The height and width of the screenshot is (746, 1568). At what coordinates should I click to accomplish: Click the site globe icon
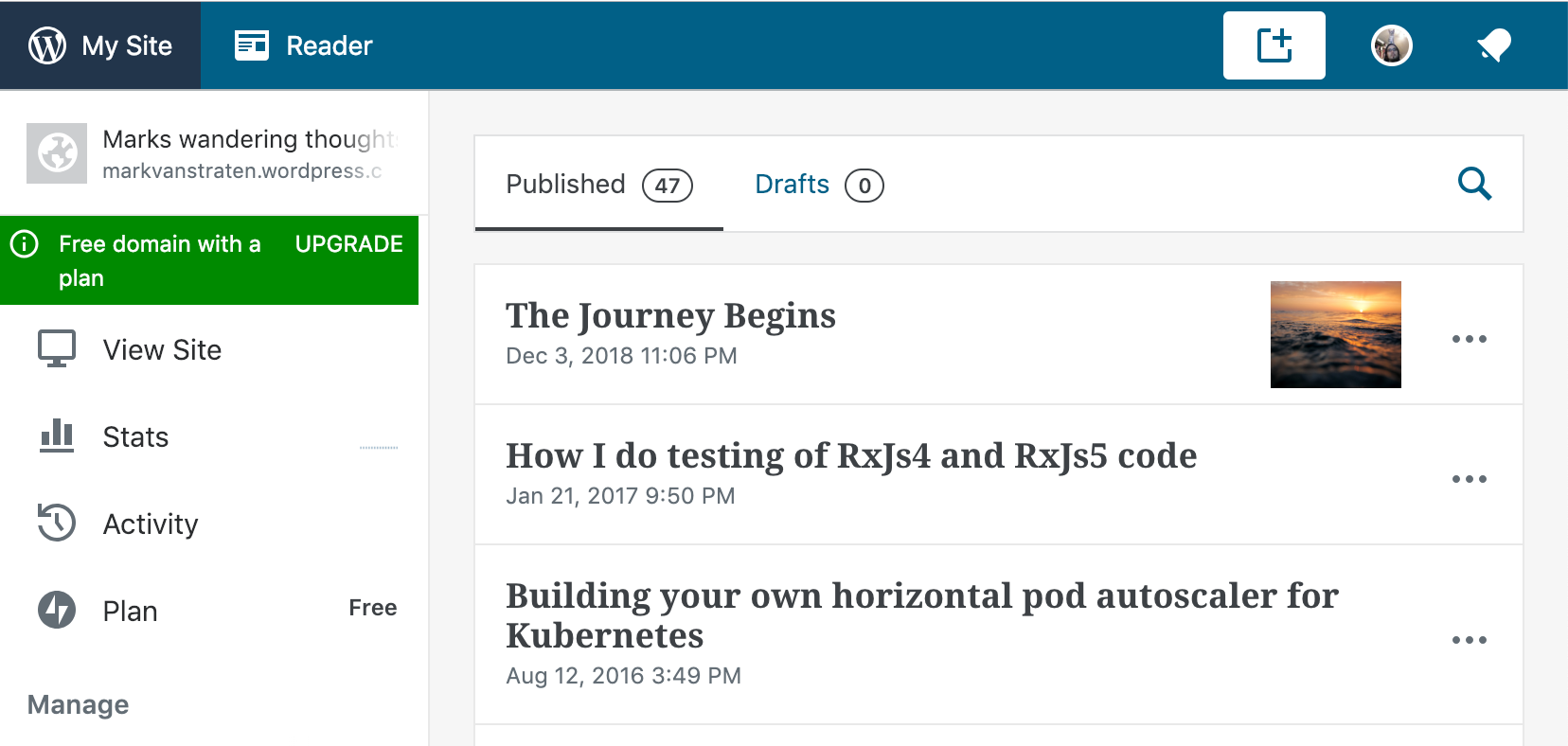(x=57, y=153)
